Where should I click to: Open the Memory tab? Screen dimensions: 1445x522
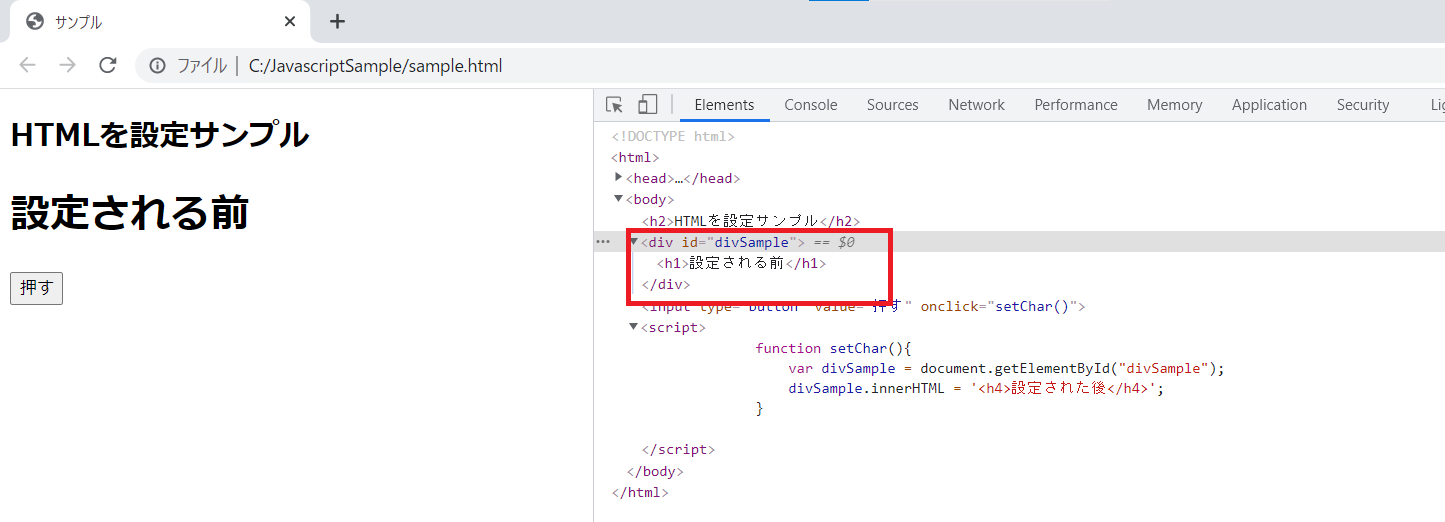pyautogui.click(x=1175, y=105)
